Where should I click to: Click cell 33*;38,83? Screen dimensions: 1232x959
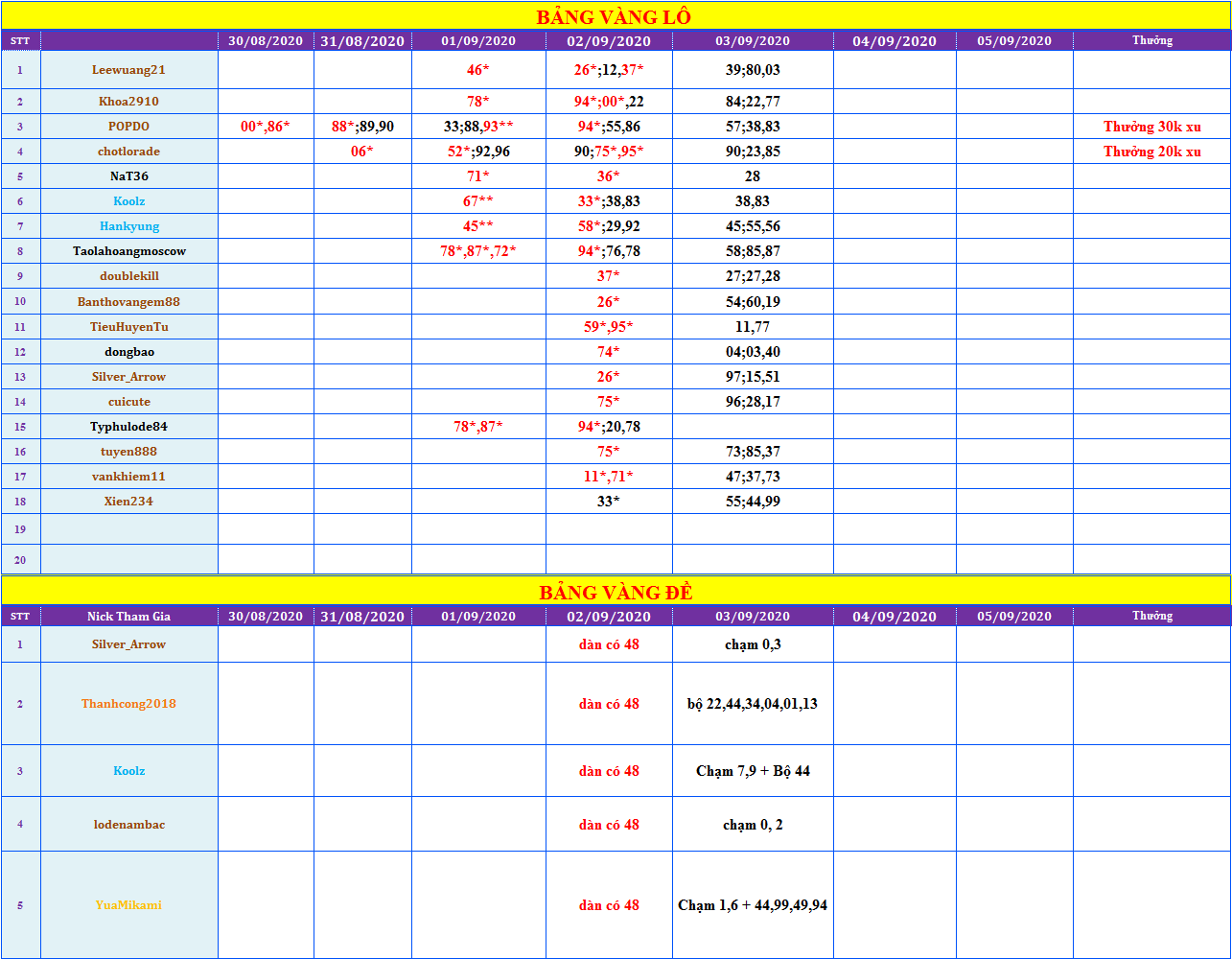(609, 201)
